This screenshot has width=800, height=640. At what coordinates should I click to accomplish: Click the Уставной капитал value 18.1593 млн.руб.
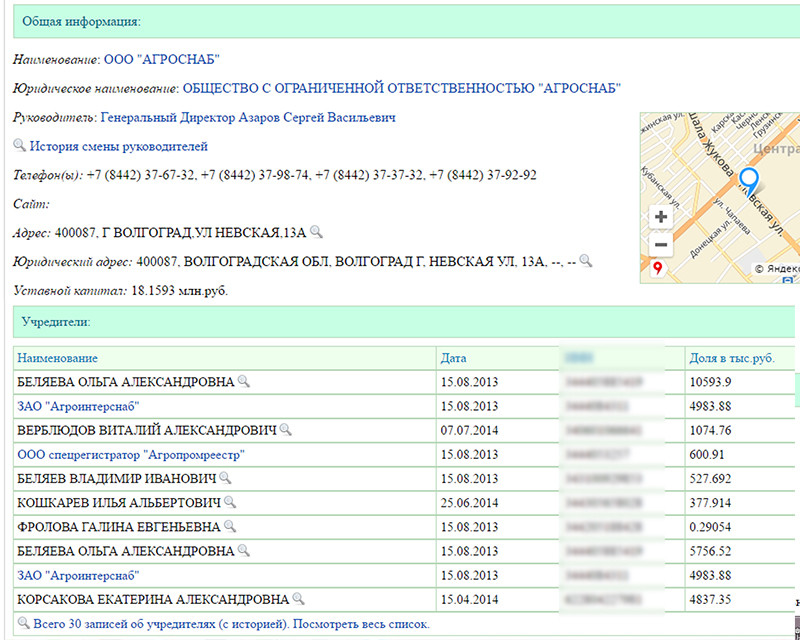click(x=180, y=291)
